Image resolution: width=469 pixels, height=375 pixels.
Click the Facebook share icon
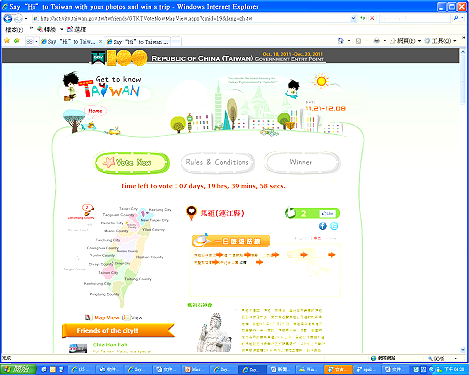click(x=322, y=226)
